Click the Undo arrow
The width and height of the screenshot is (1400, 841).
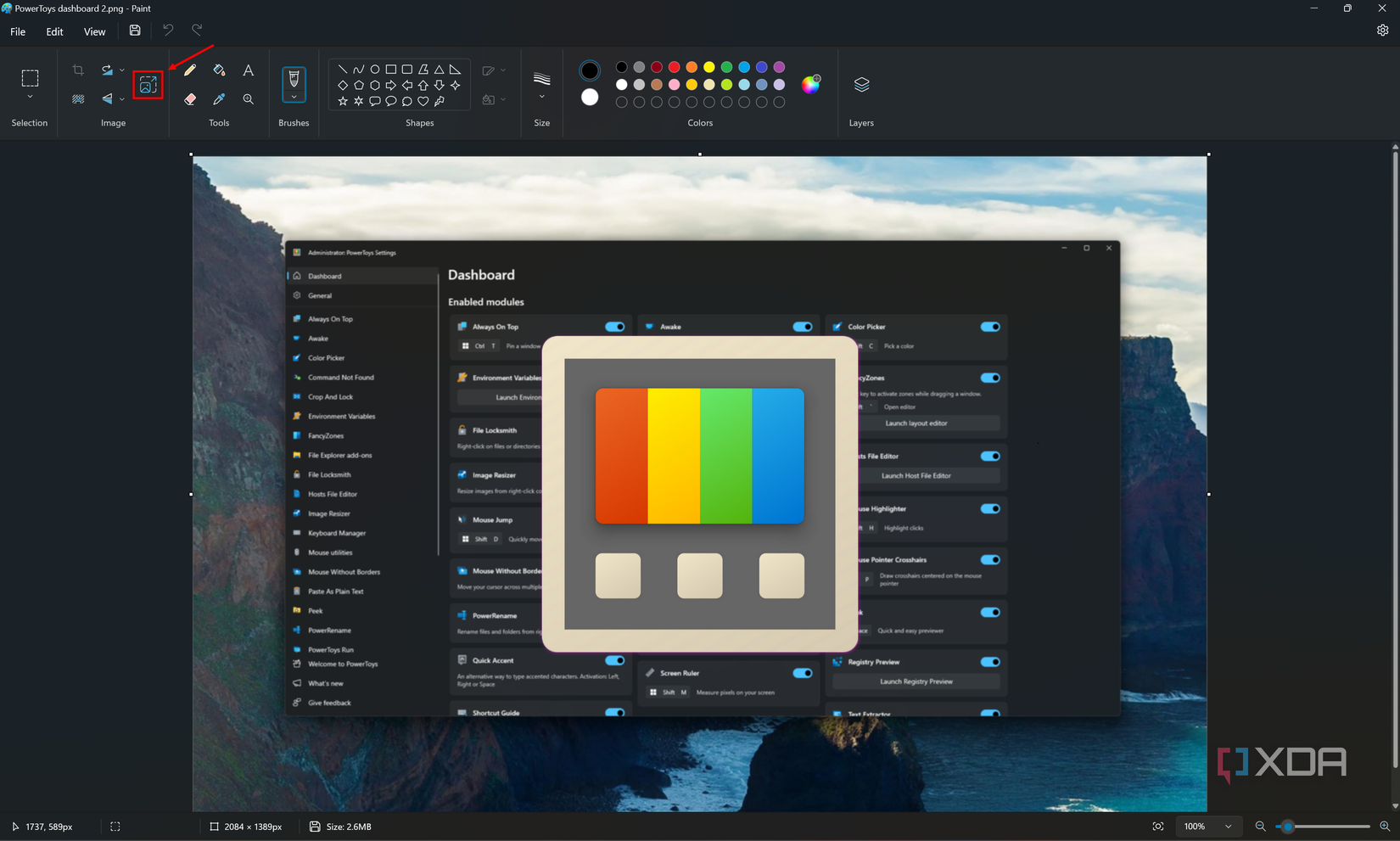[168, 31]
